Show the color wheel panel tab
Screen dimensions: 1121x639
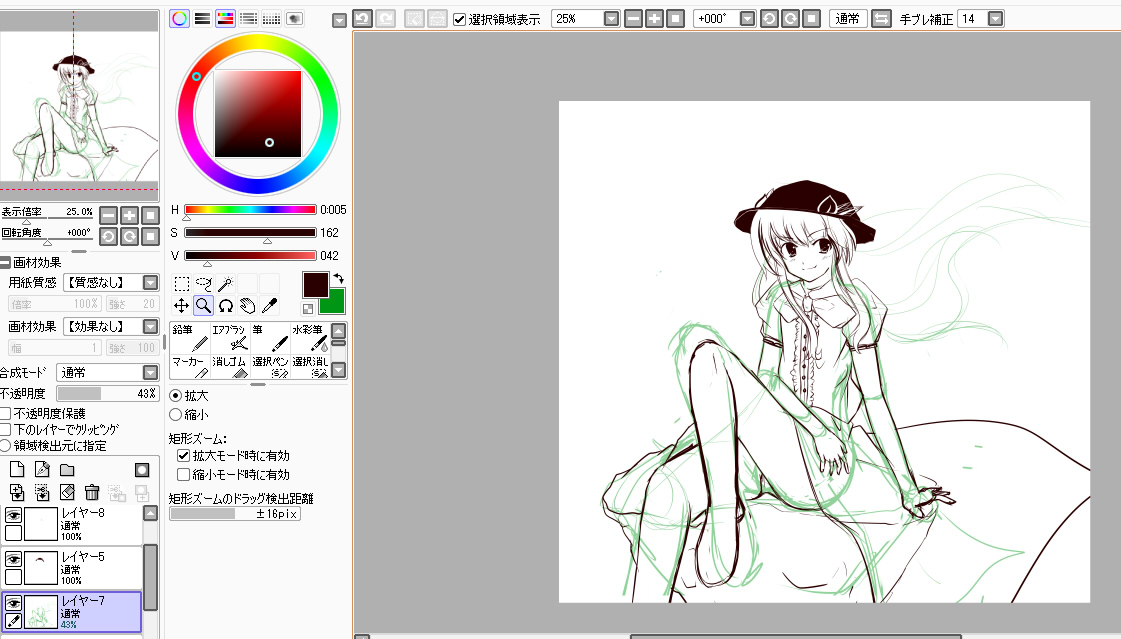click(179, 19)
